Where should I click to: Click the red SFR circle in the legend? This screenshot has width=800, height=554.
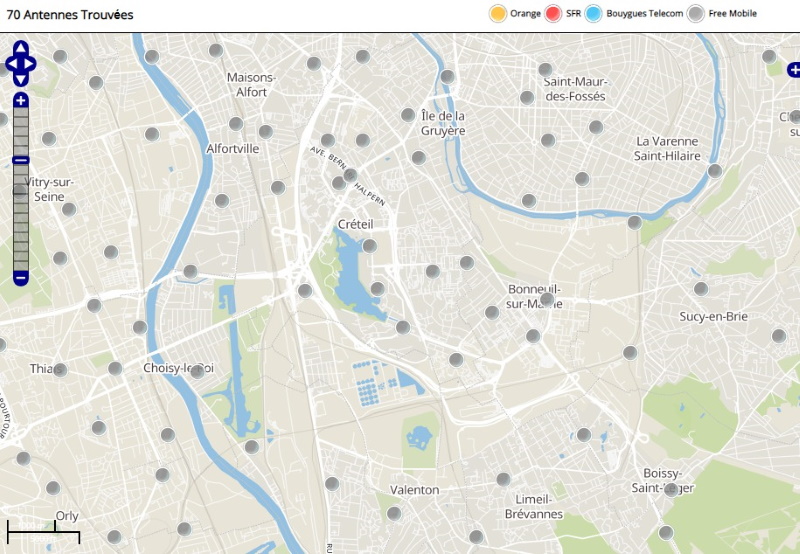(x=553, y=14)
